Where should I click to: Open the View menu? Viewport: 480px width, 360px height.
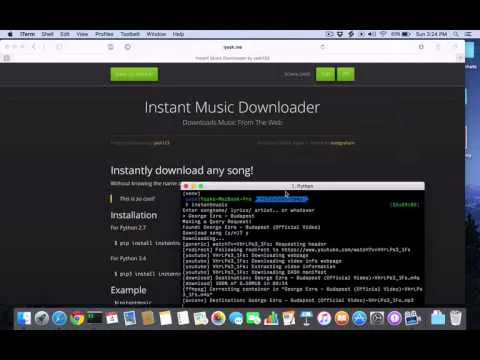[82, 34]
